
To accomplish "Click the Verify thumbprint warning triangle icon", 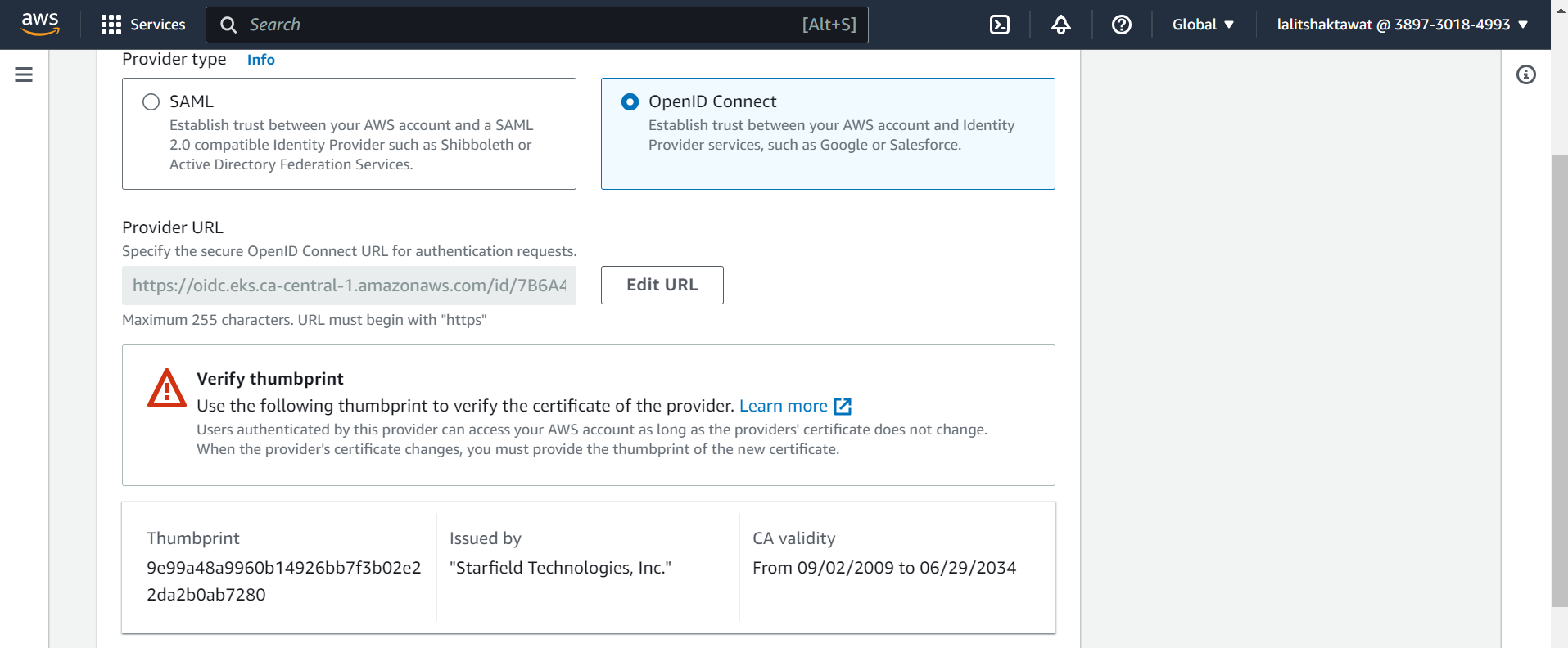I will click(x=167, y=388).
